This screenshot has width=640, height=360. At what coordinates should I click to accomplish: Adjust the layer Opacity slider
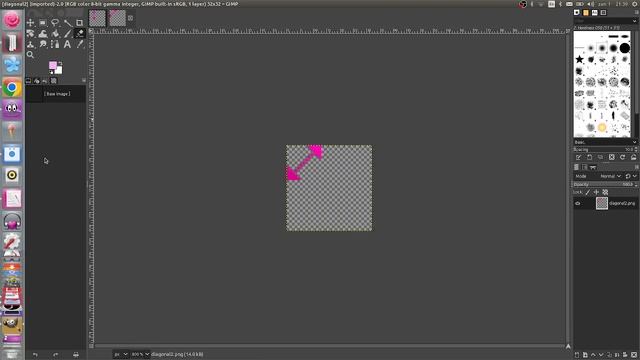(605, 184)
